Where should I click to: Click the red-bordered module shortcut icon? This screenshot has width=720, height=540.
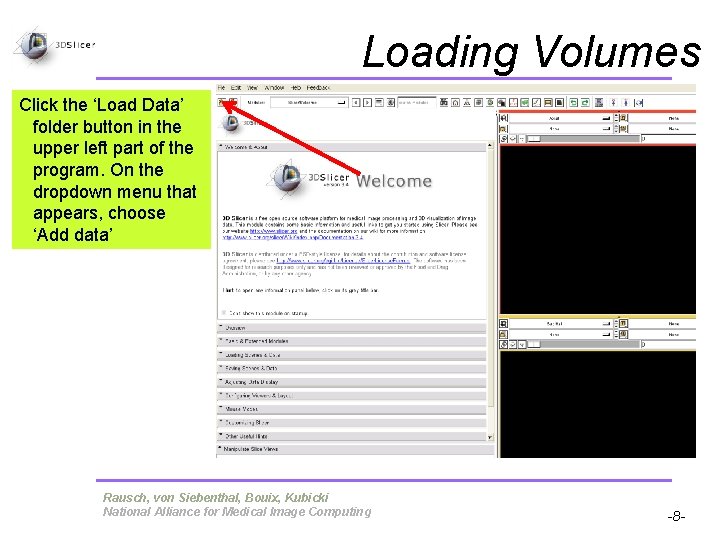click(x=513, y=102)
